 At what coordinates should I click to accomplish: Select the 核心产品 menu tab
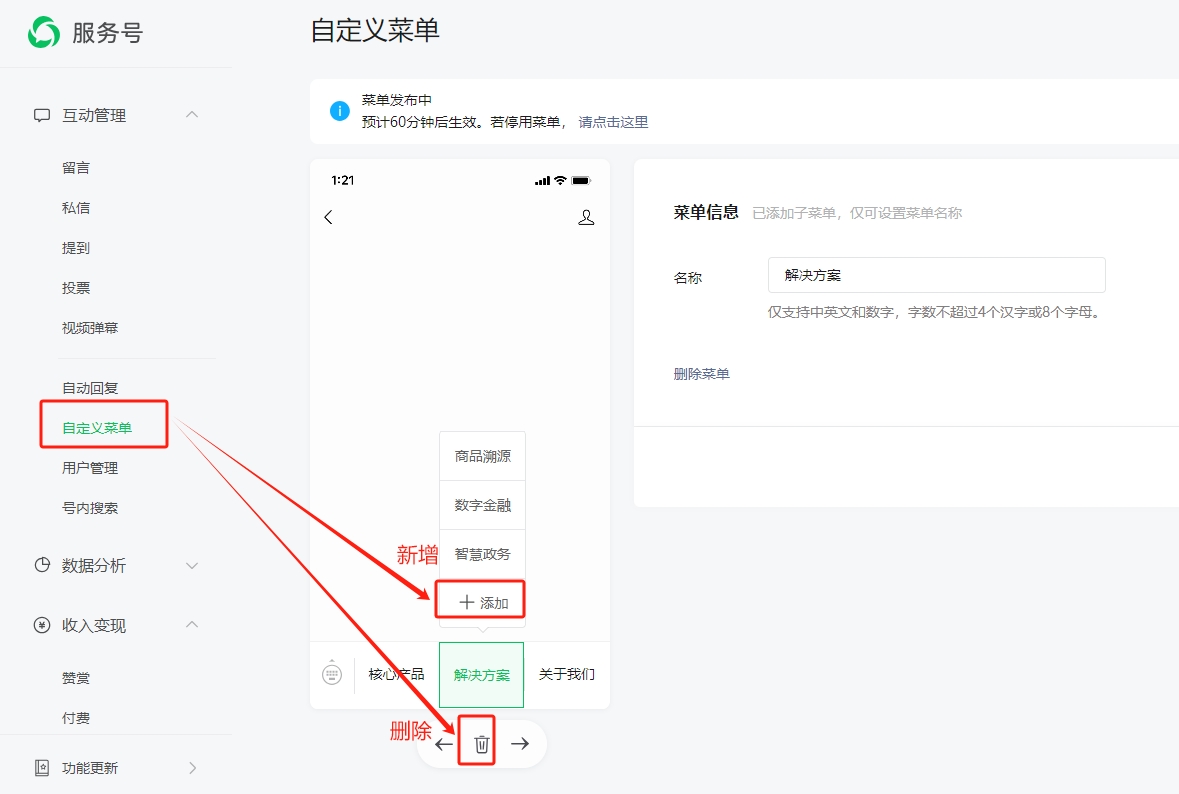(396, 674)
